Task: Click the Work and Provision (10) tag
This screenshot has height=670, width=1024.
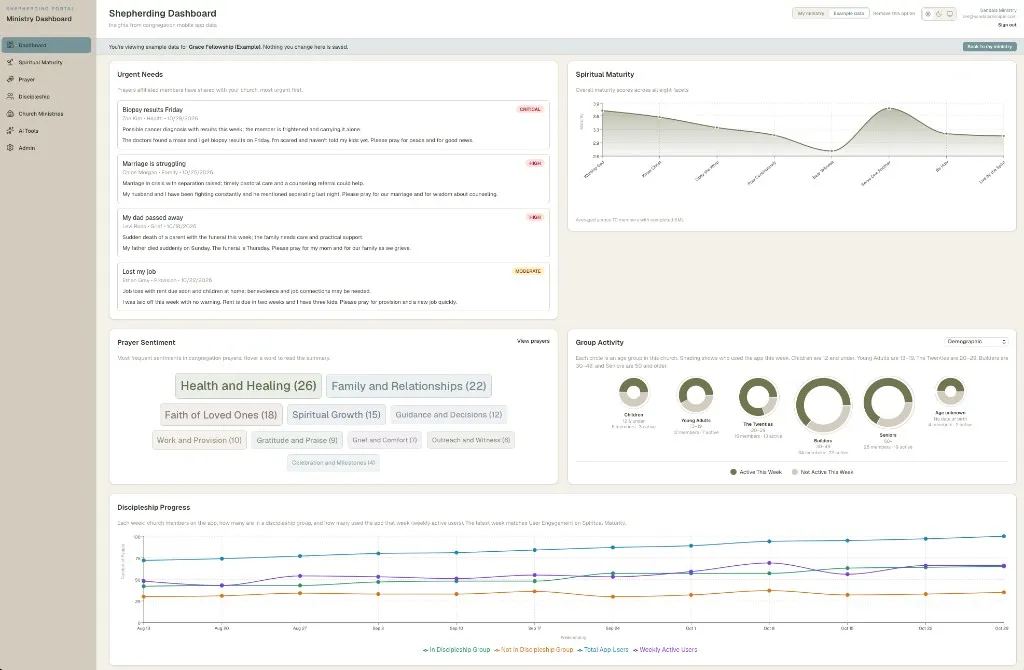Action: click(x=199, y=440)
